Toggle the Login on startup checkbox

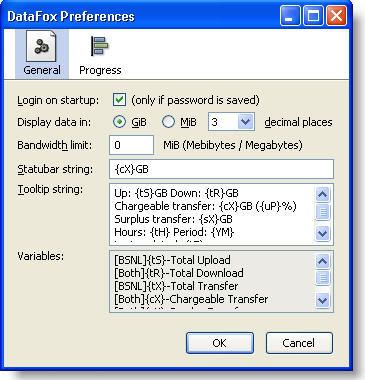point(119,100)
